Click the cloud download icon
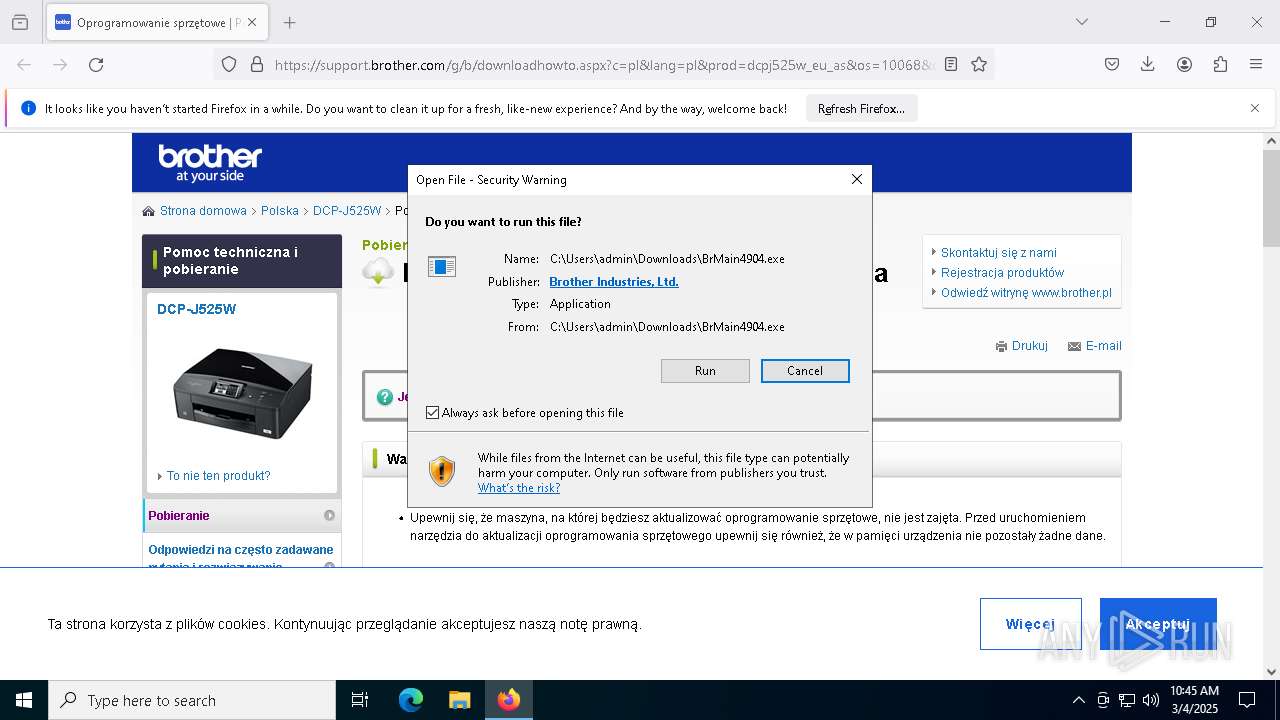The width and height of the screenshot is (1280, 720). point(378,272)
